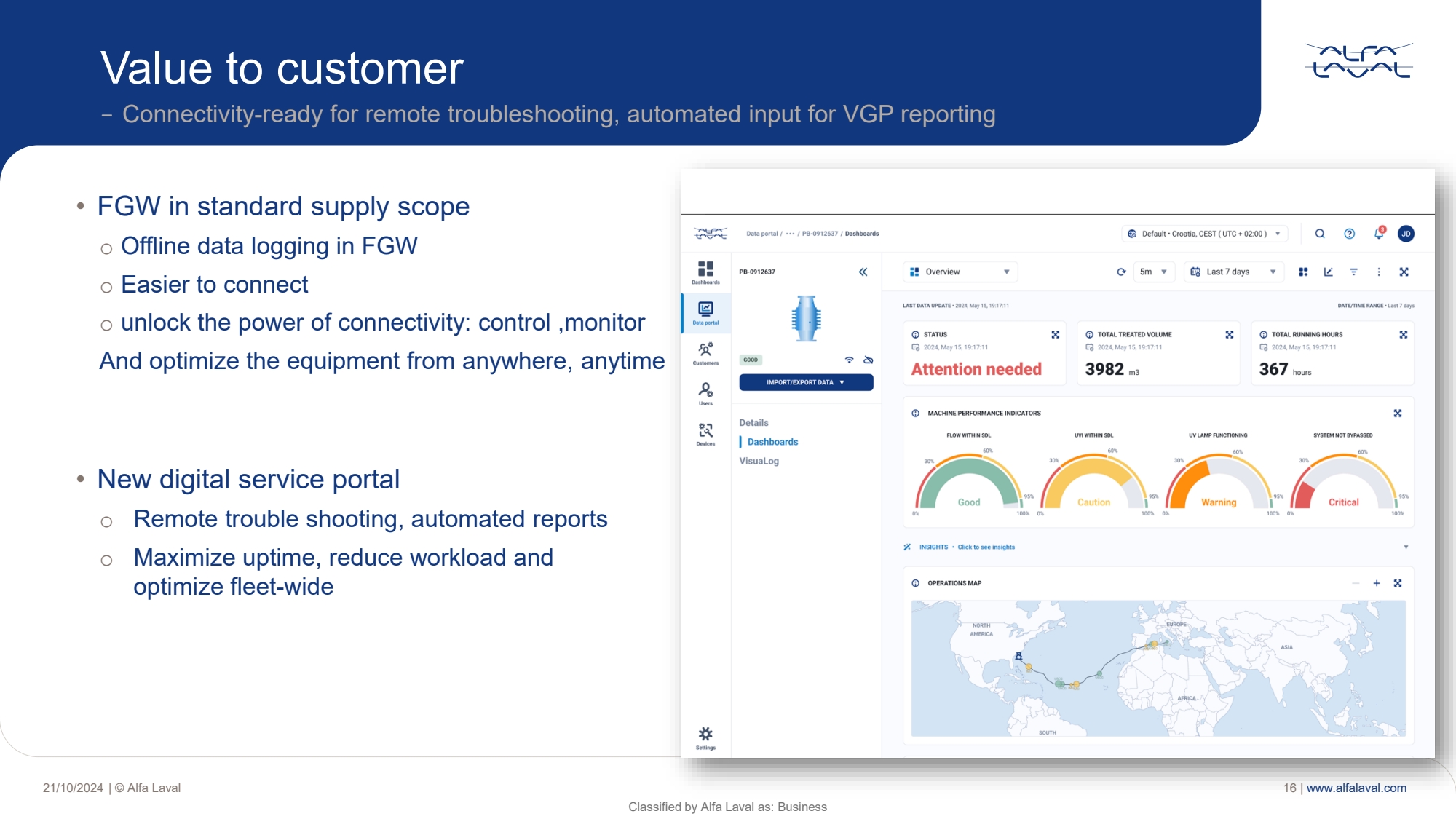Screen dimensions: 1456x819
Task: Click the notification bell icon
Action: click(x=1378, y=234)
